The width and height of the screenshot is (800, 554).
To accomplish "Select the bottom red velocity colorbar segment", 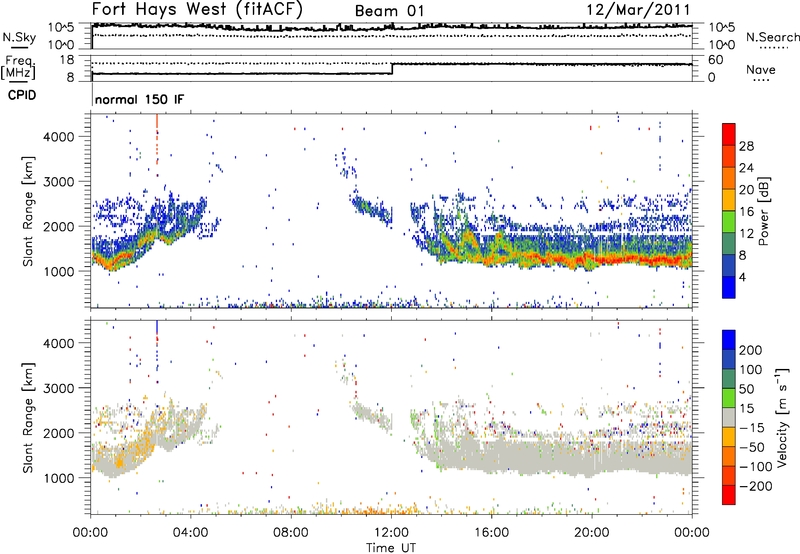I will point(729,495).
